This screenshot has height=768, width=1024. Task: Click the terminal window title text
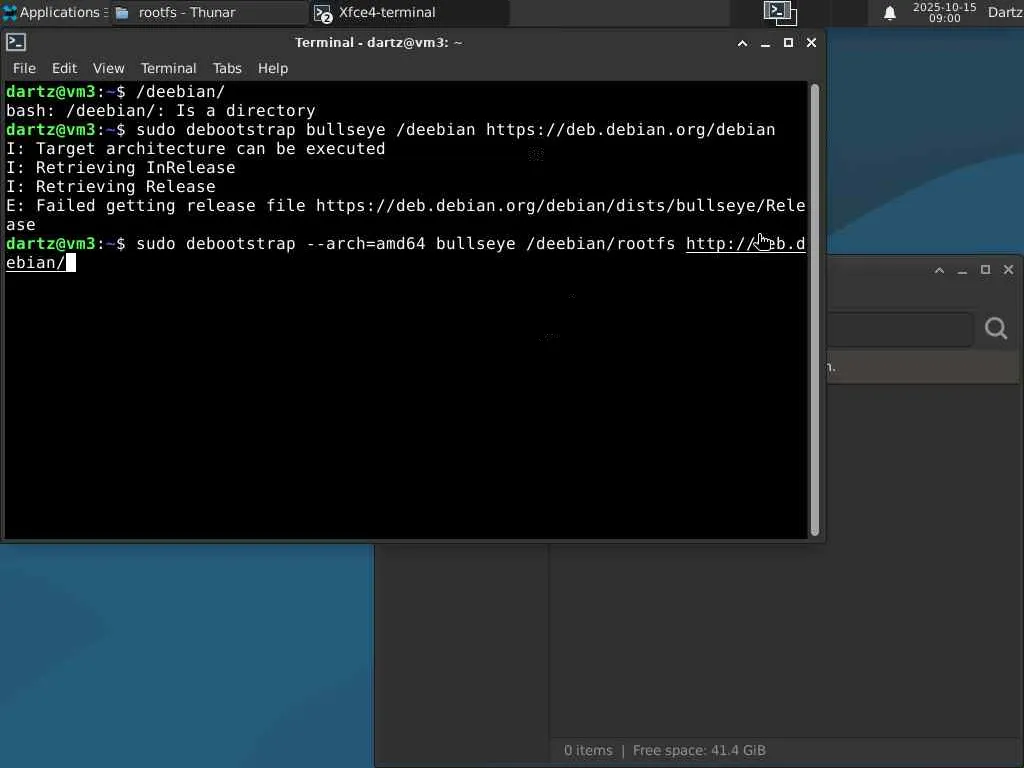coord(378,42)
